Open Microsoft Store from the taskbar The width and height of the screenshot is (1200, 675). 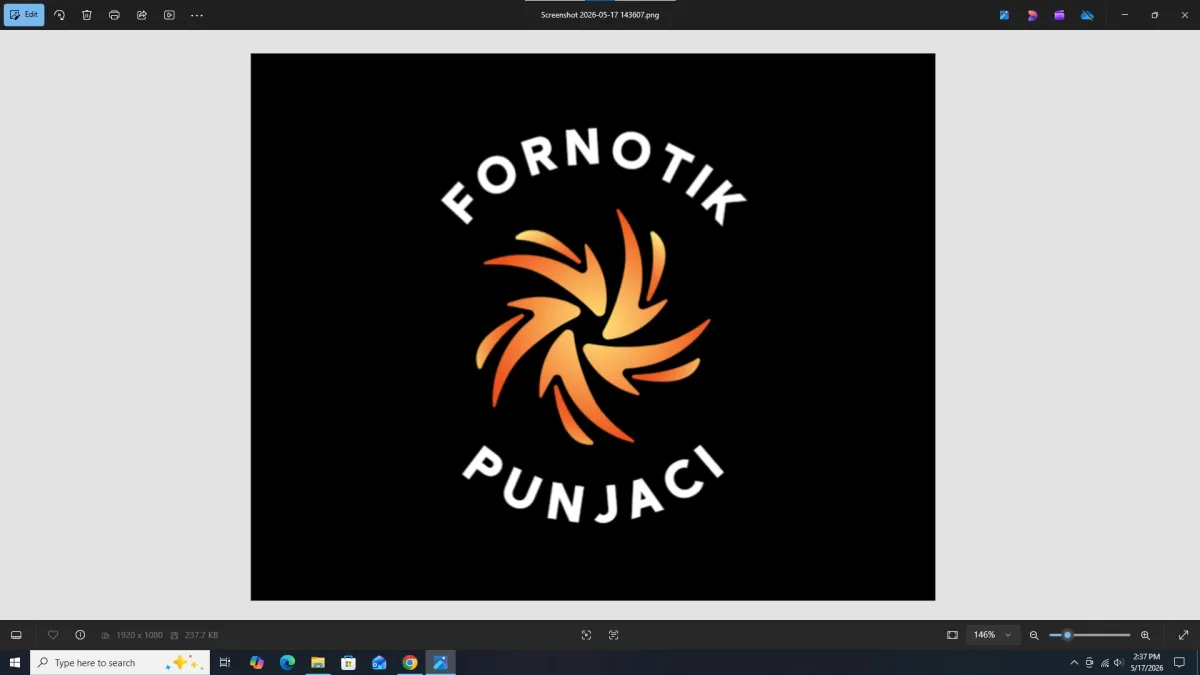[x=348, y=662]
